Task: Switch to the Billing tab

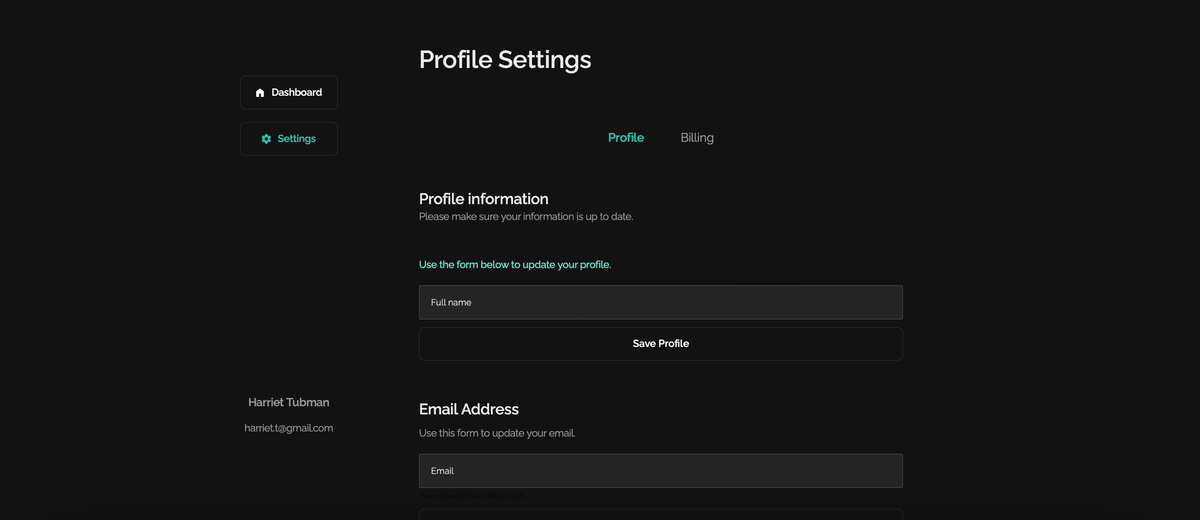Action: coord(697,138)
